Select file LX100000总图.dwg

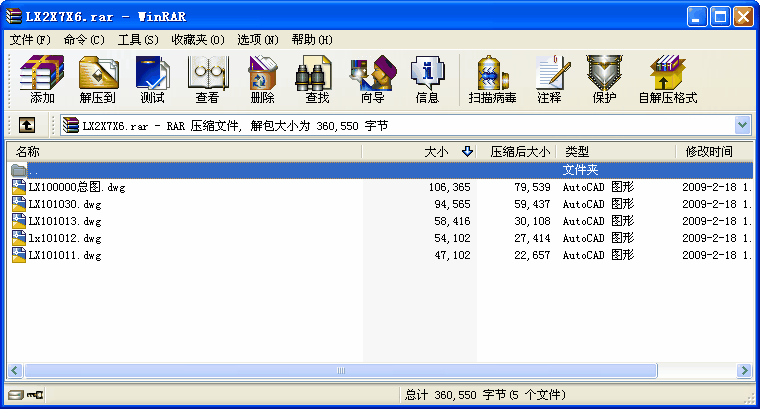pyautogui.click(x=77, y=187)
